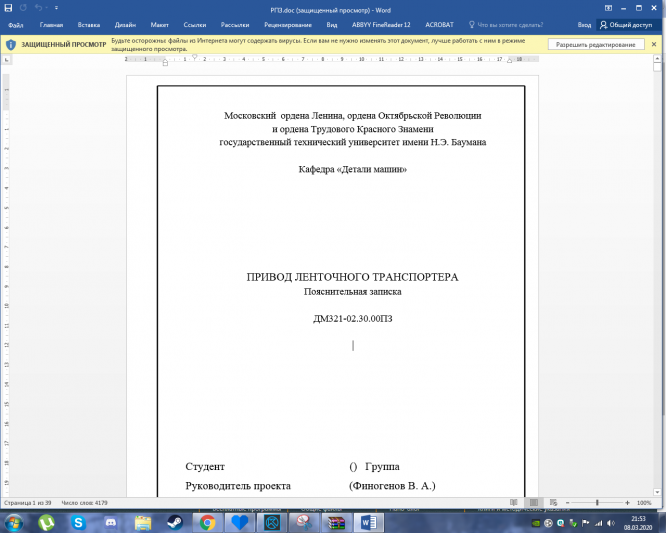Open Google Chrome from the taskbar
Image resolution: width=666 pixels, height=533 pixels.
207,522
